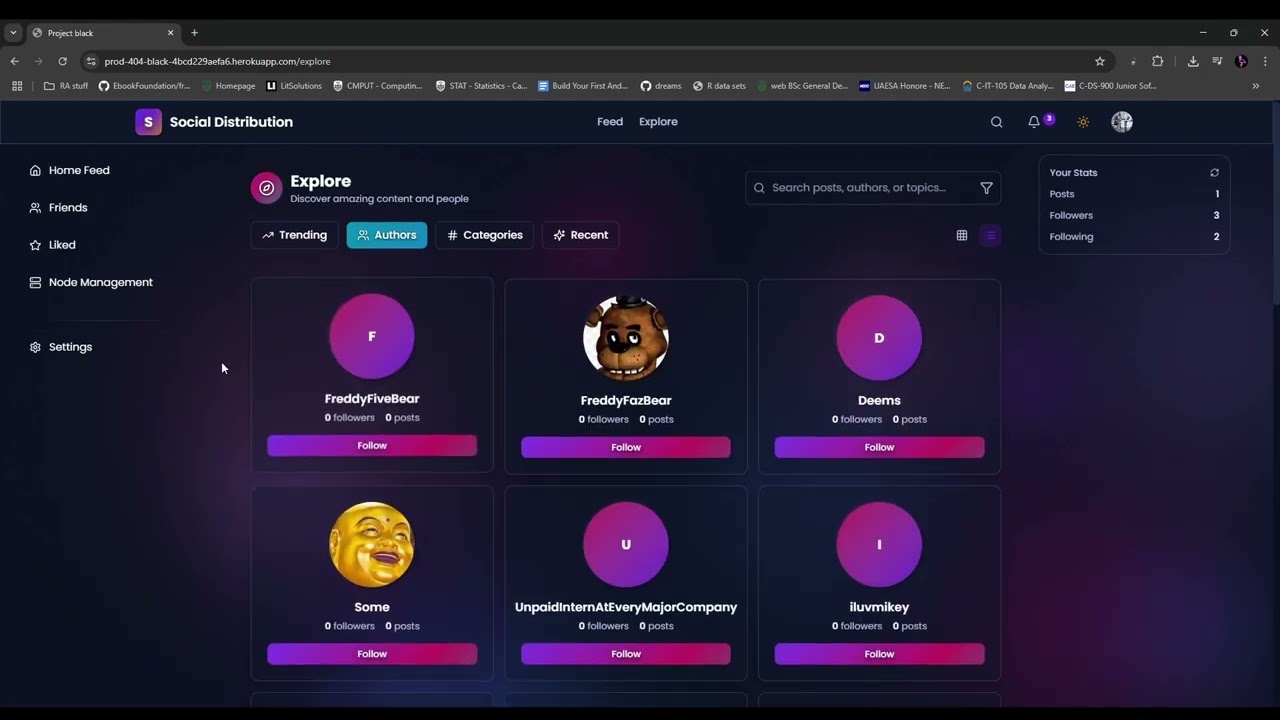Viewport: 1280px width, 720px height.
Task: Click iluvmikey's I avatar
Action: pyautogui.click(x=879, y=544)
